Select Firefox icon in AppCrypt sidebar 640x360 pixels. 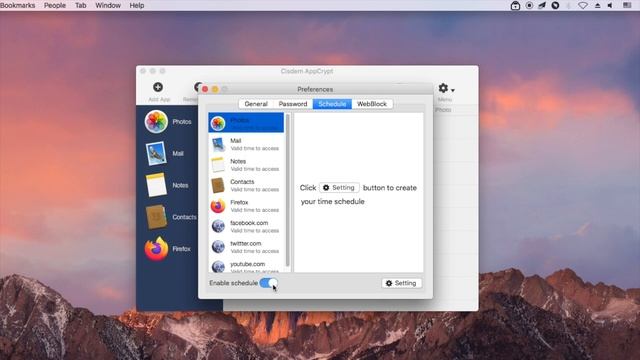[x=156, y=248]
